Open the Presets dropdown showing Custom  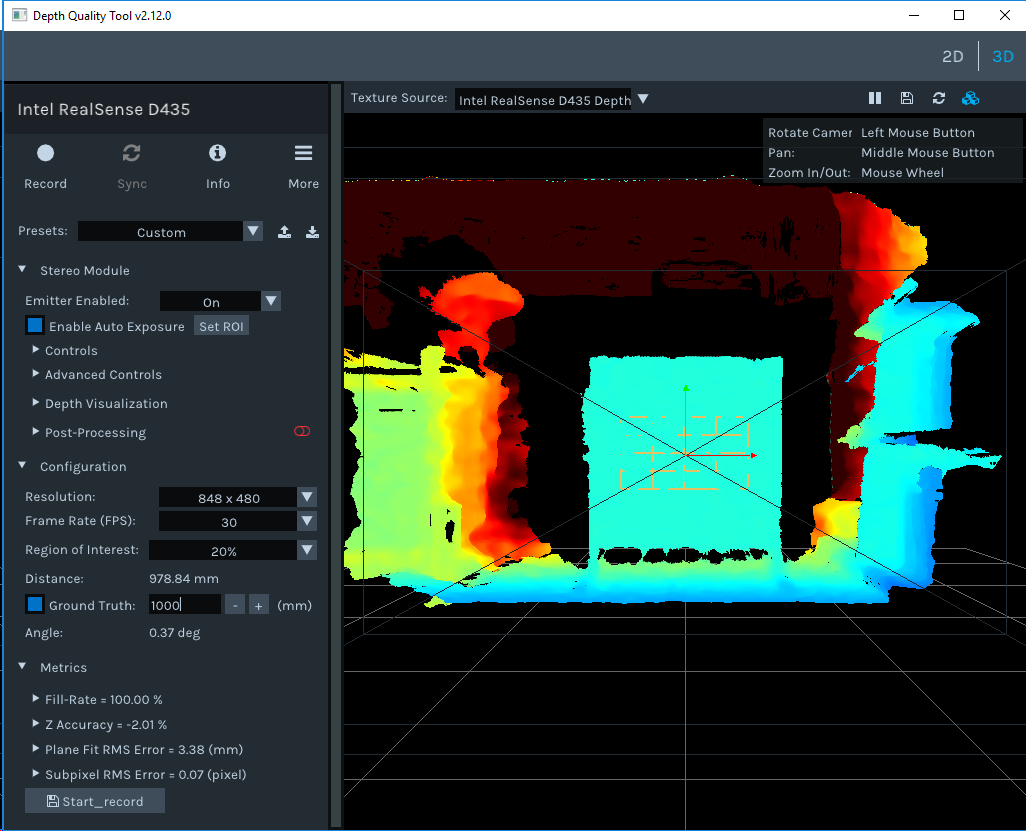pos(170,231)
